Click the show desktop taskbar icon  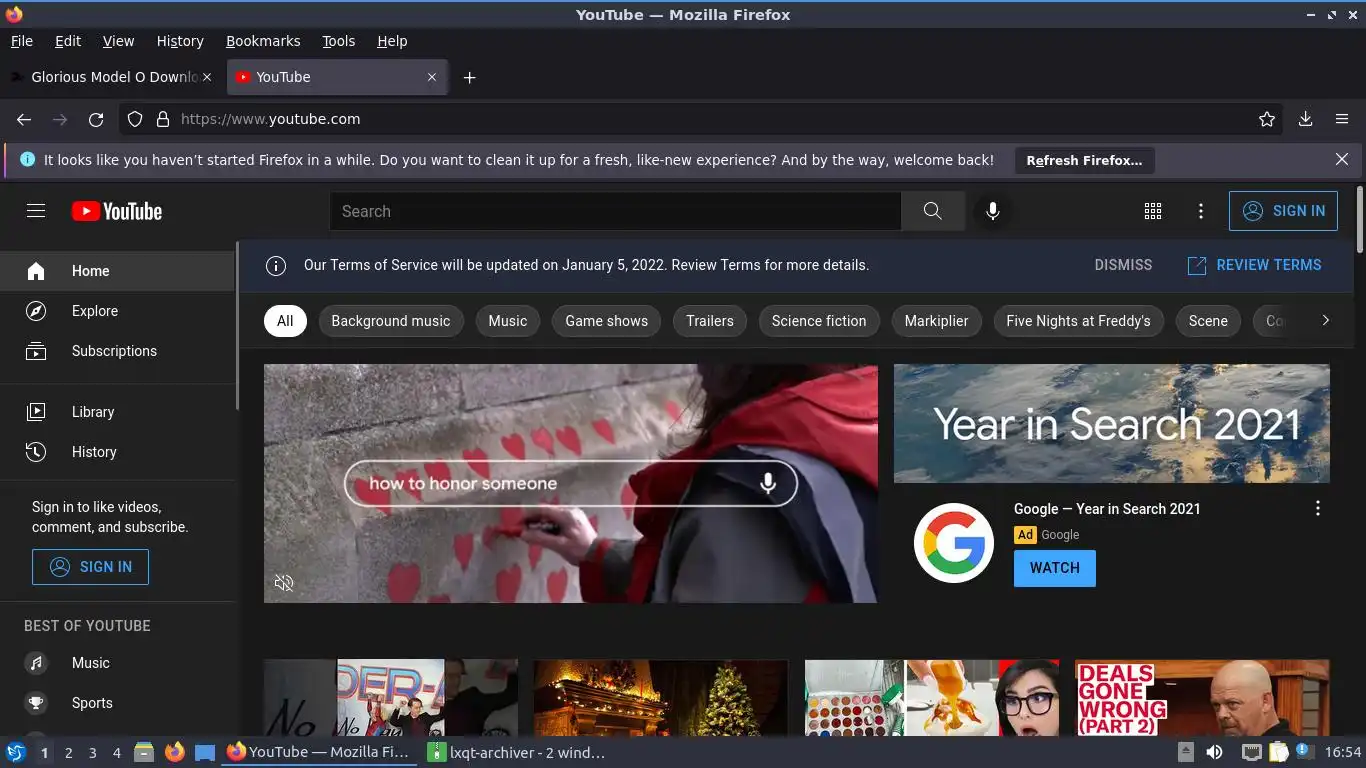click(204, 752)
